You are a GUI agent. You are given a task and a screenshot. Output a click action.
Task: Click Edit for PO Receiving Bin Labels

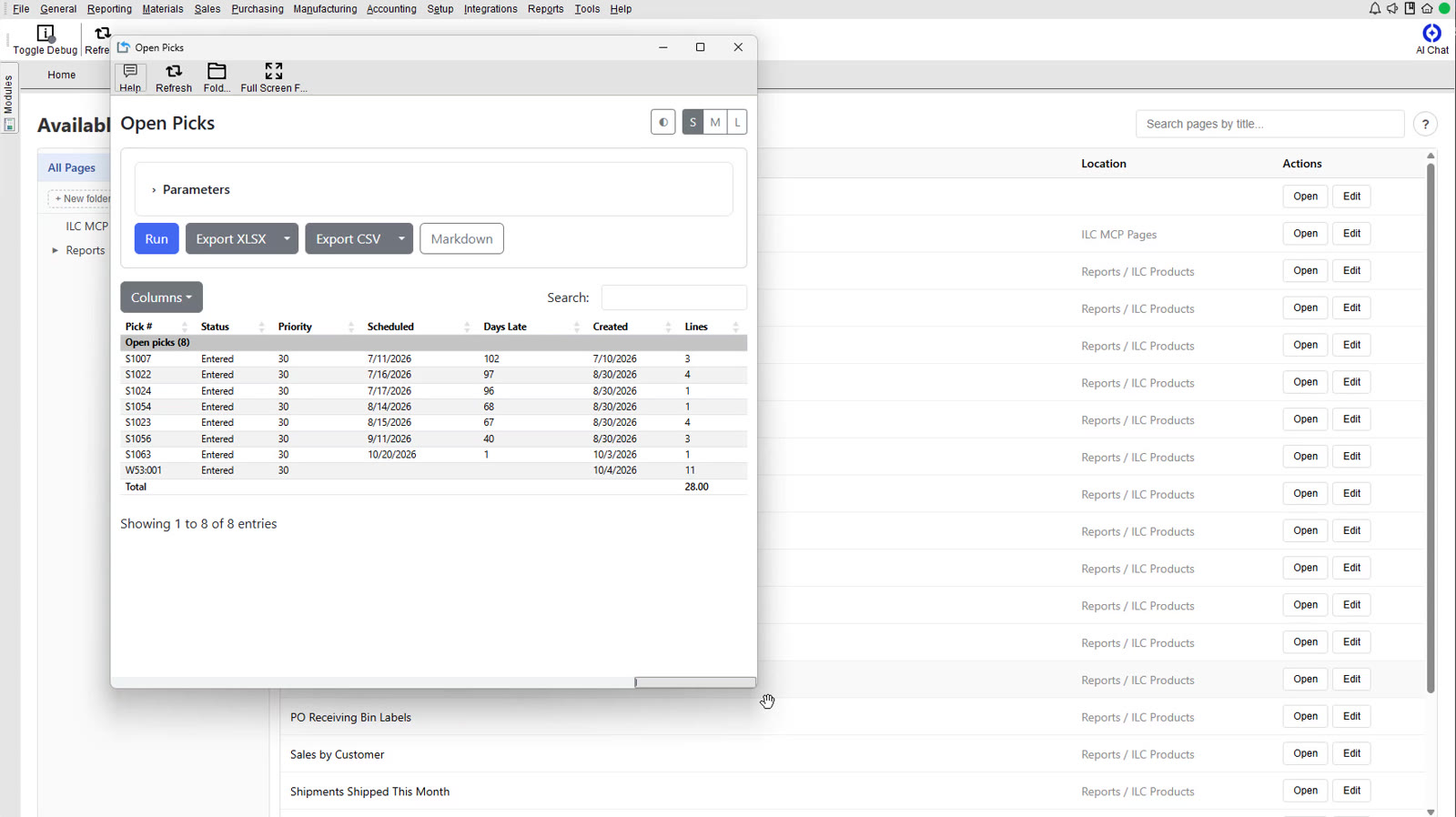(1351, 716)
